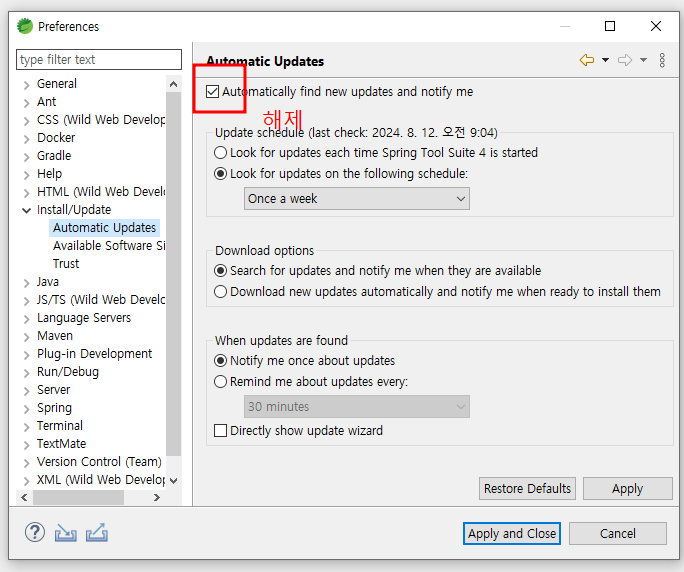Click the Cancel button
The image size is (684, 572).
coord(618,534)
